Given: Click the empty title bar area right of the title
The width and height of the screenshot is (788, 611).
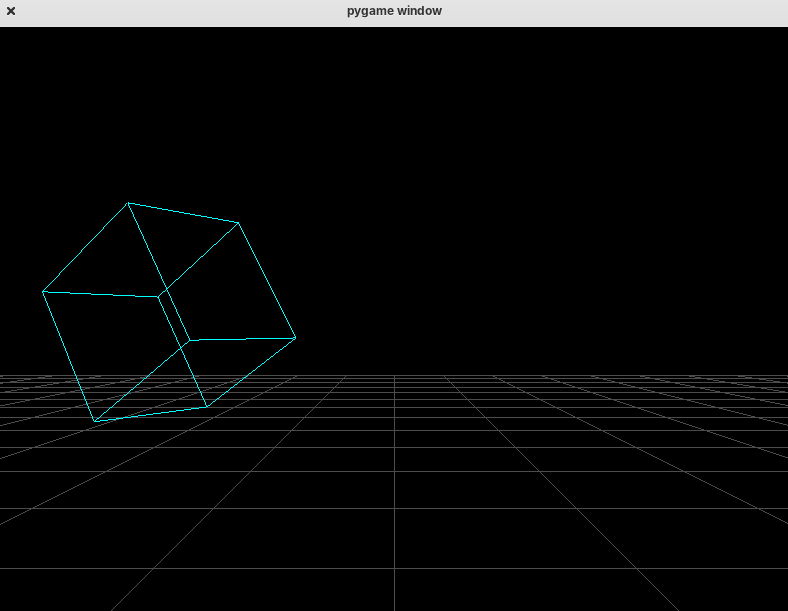Looking at the screenshot, I should pos(620,11).
